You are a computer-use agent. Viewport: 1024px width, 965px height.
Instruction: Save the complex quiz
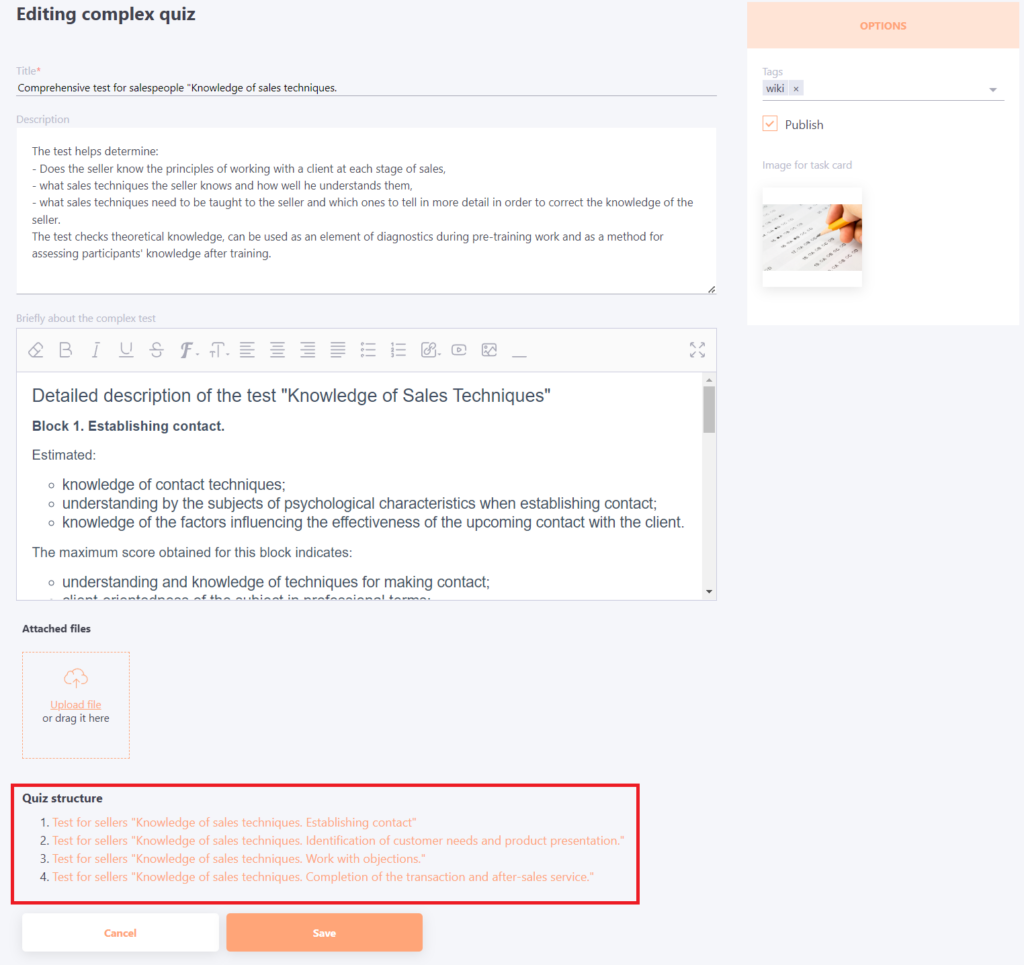pyautogui.click(x=324, y=932)
